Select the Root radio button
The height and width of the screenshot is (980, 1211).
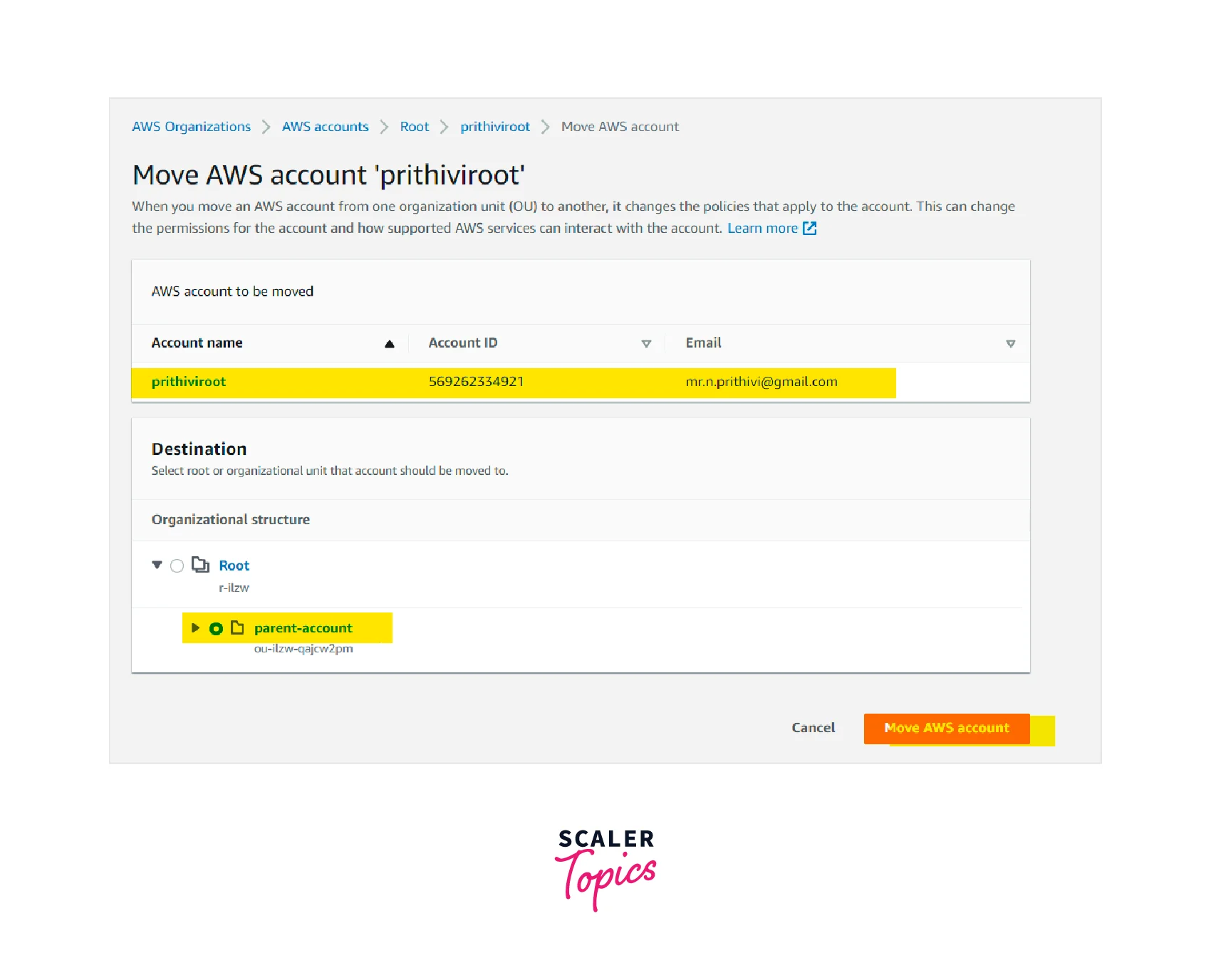(x=177, y=566)
